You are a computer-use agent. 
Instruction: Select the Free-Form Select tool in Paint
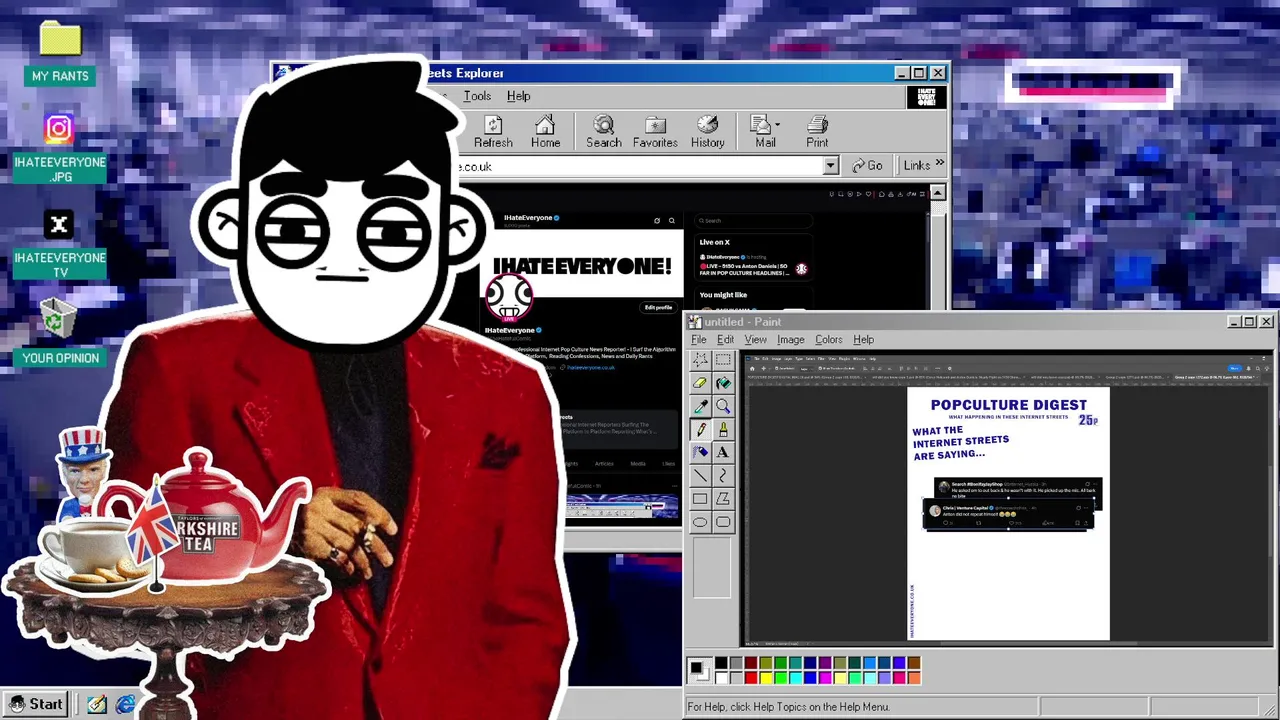700,359
